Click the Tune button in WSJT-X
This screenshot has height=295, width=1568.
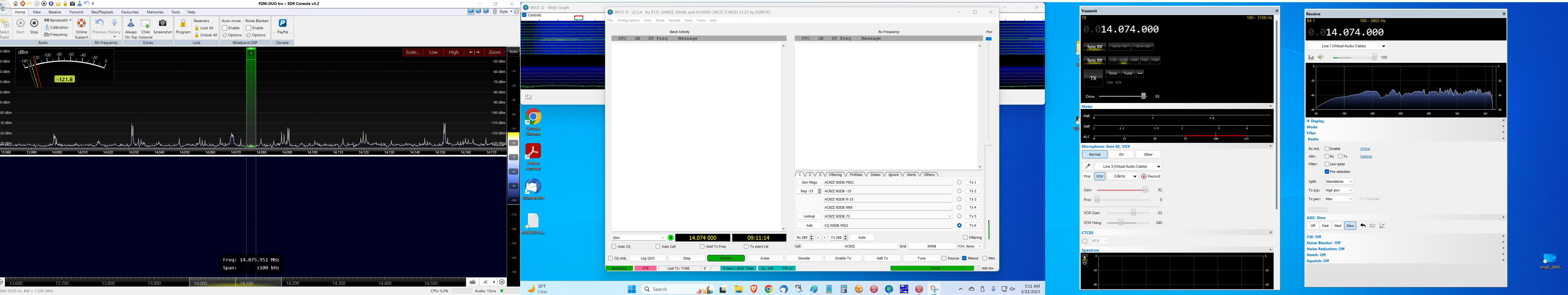pos(922,258)
